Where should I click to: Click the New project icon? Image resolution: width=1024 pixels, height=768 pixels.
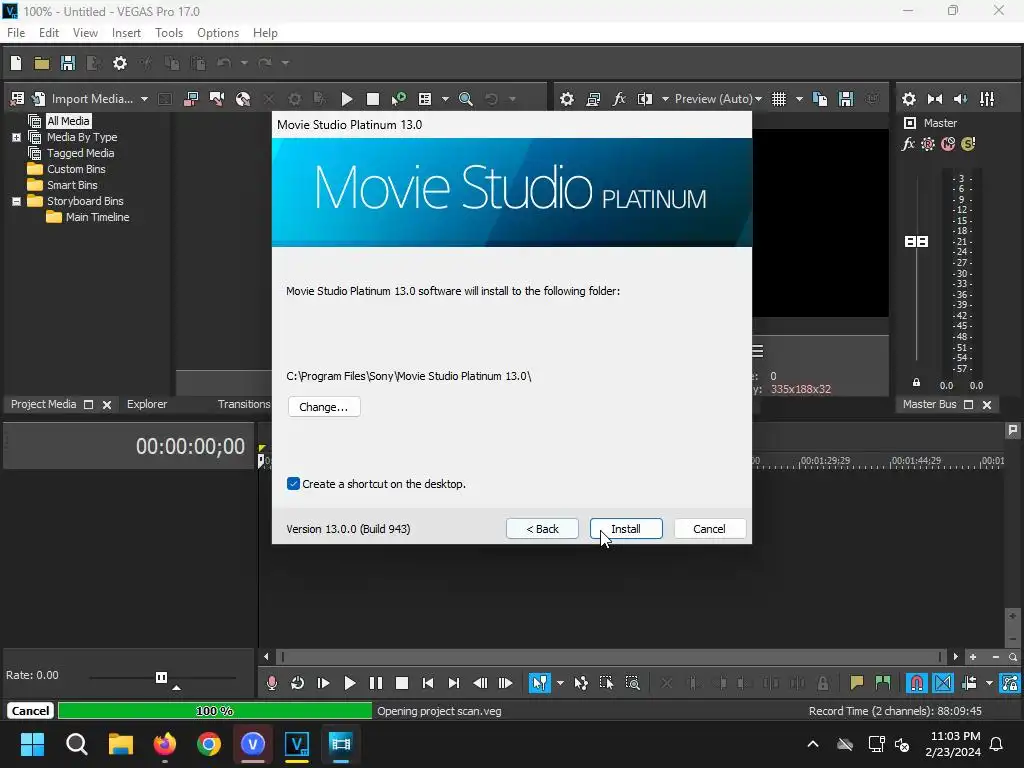pyautogui.click(x=16, y=63)
